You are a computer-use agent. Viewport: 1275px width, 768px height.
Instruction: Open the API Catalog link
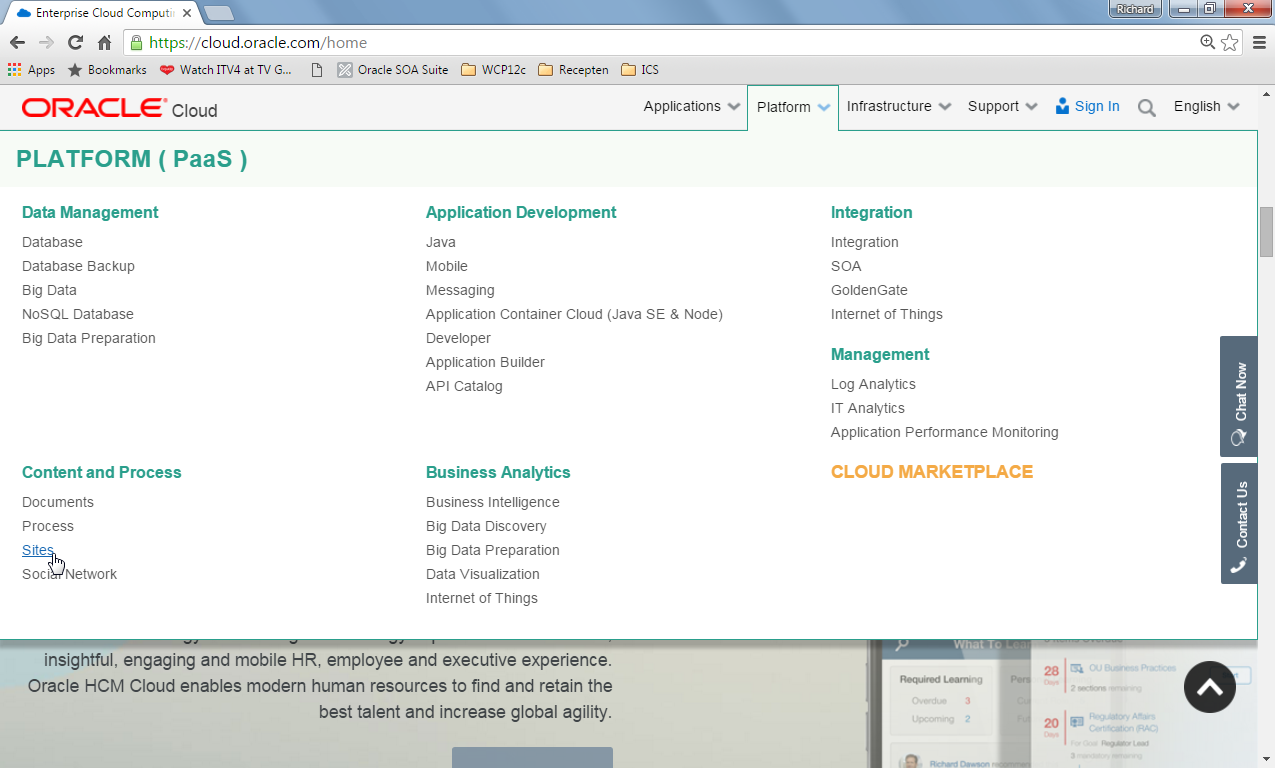click(464, 386)
